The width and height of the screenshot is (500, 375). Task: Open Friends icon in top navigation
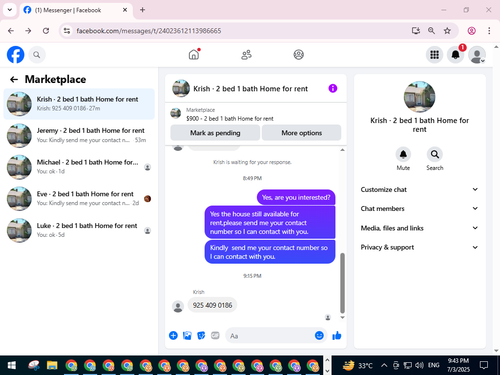pos(246,55)
